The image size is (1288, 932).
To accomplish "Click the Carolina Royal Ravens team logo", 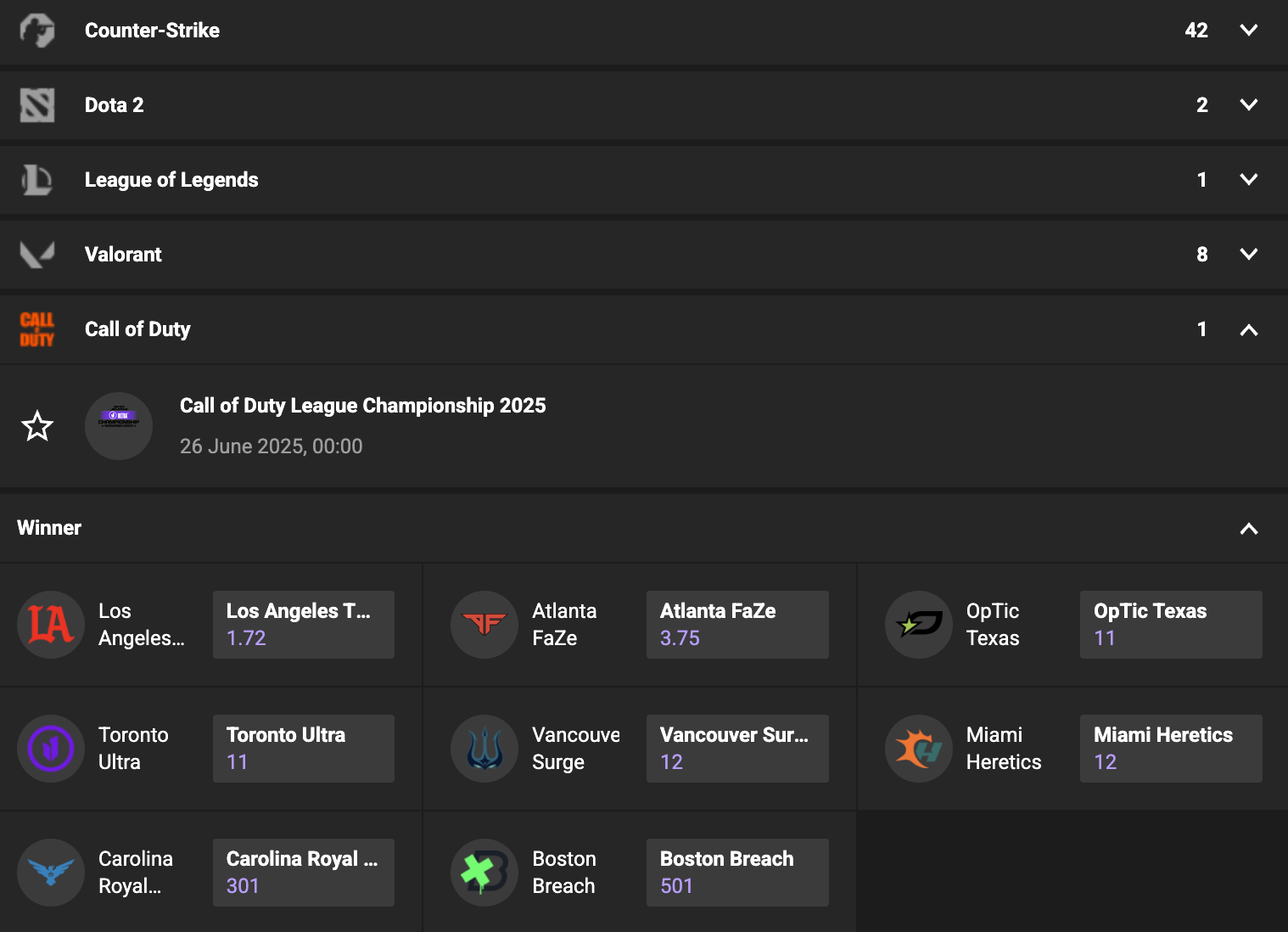I will tap(51, 873).
